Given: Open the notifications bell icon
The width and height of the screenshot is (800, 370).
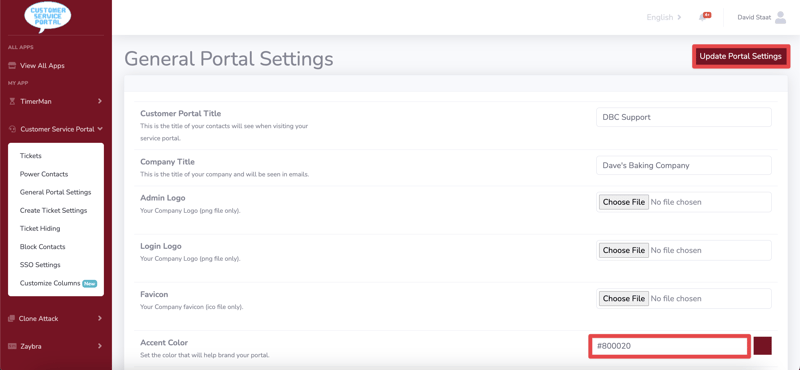Looking at the screenshot, I should tap(704, 17).
